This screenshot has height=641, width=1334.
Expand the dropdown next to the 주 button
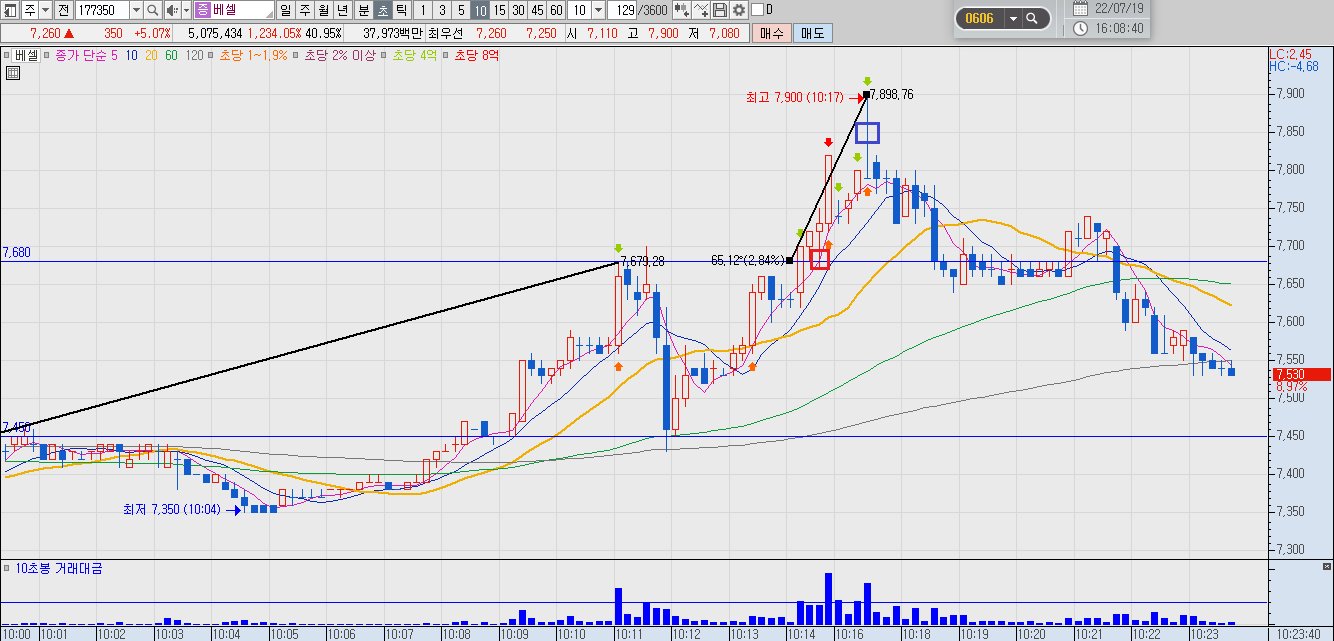[x=46, y=10]
